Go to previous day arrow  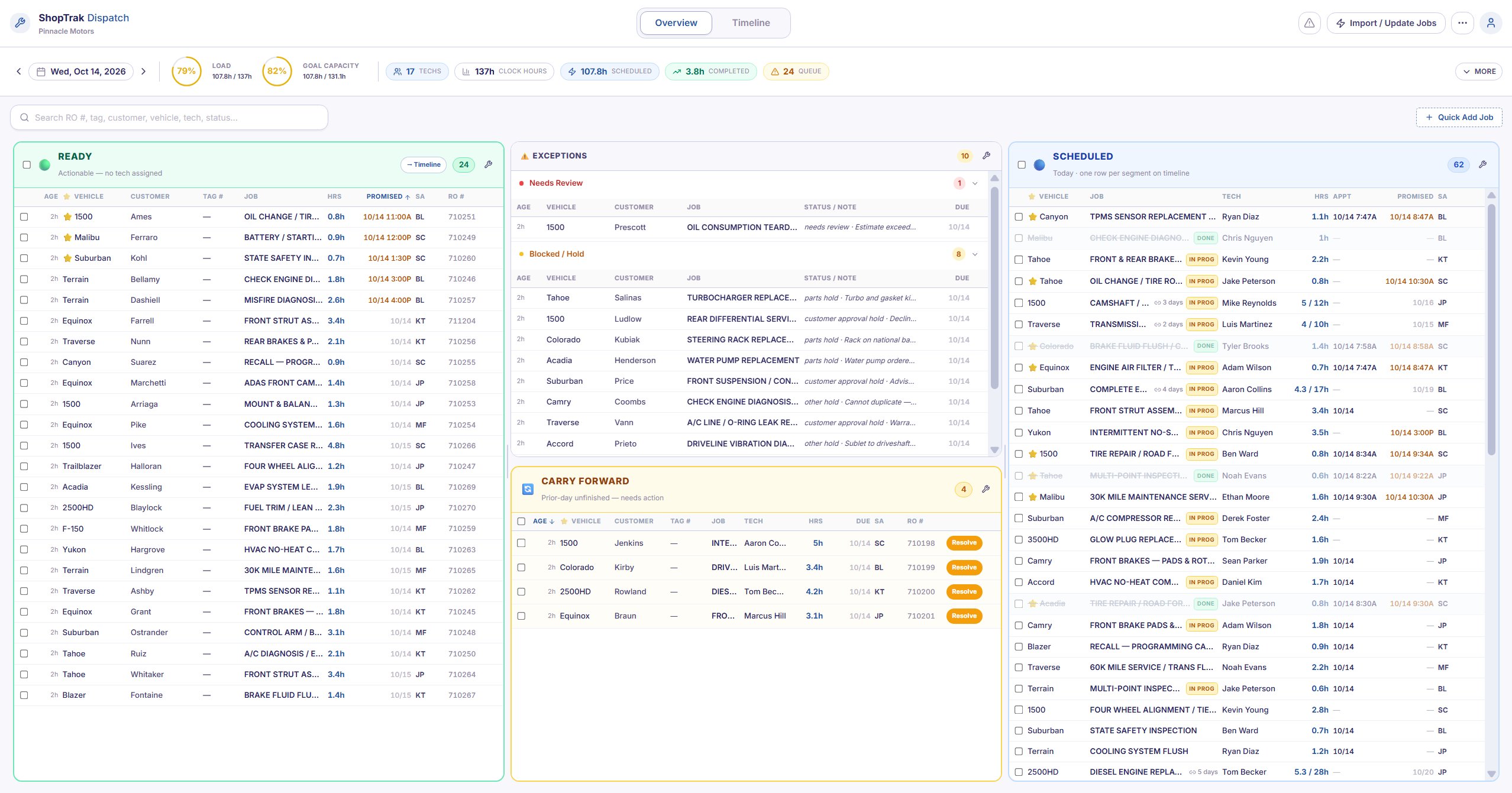19,72
